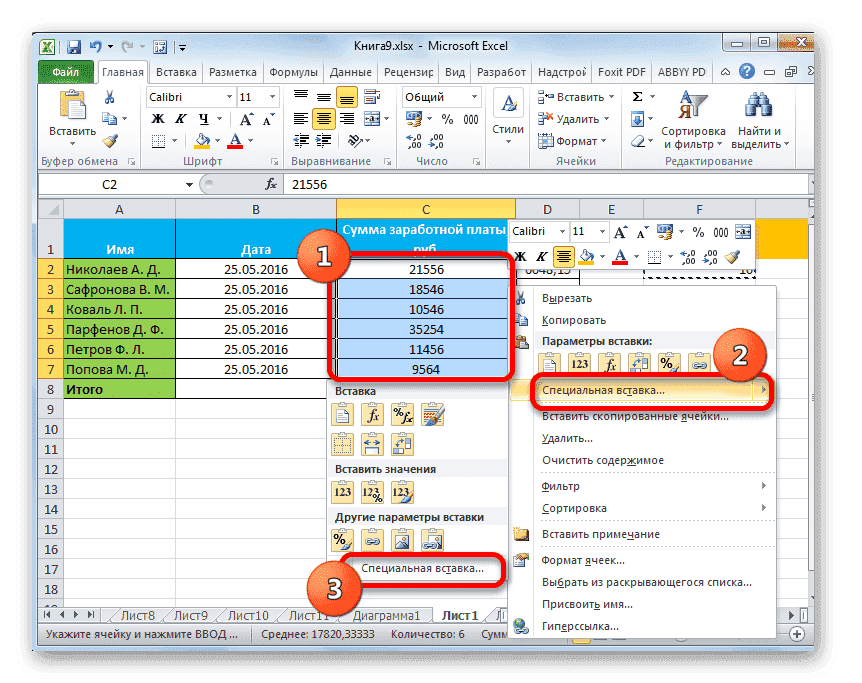Toggle underline (Ч) formatting
Screen dimensions: 862x683
tap(203, 118)
